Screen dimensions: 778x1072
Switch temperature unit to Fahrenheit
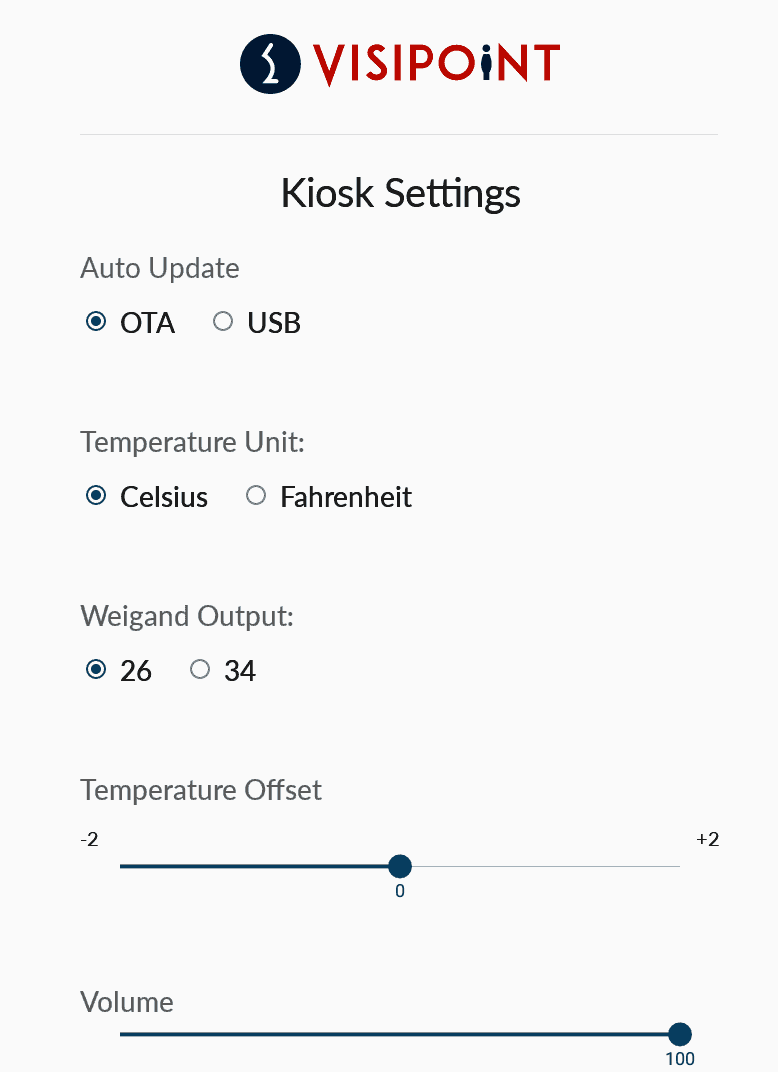256,496
